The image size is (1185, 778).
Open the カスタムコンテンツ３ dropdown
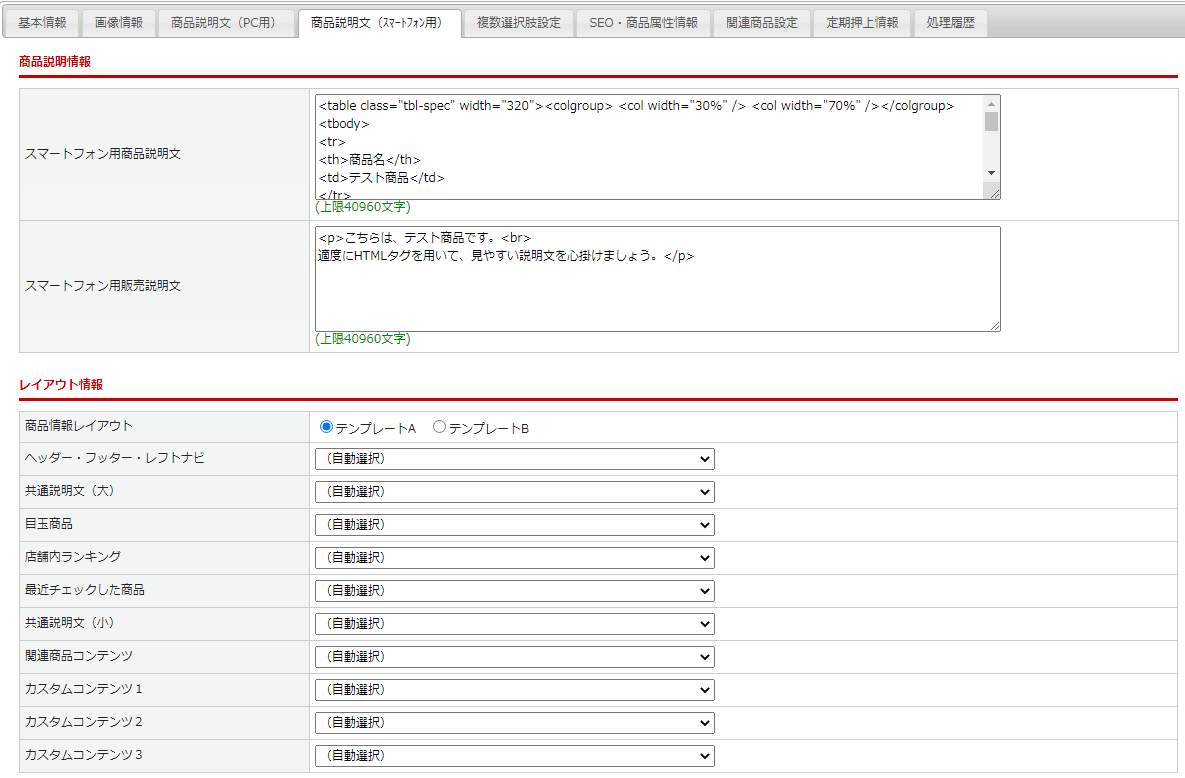[514, 756]
